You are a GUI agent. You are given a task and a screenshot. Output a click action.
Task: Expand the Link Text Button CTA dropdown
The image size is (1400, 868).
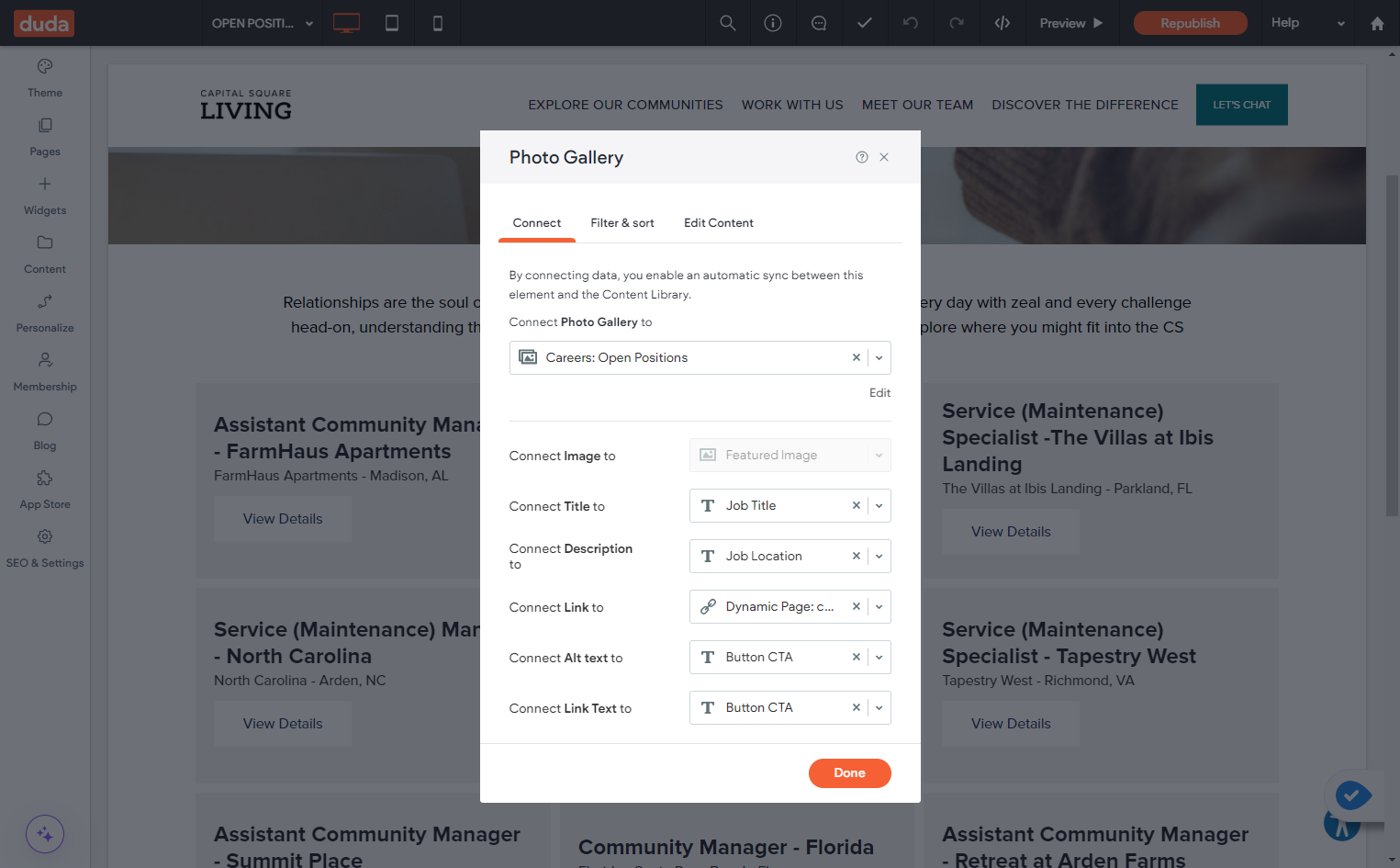[x=879, y=708]
